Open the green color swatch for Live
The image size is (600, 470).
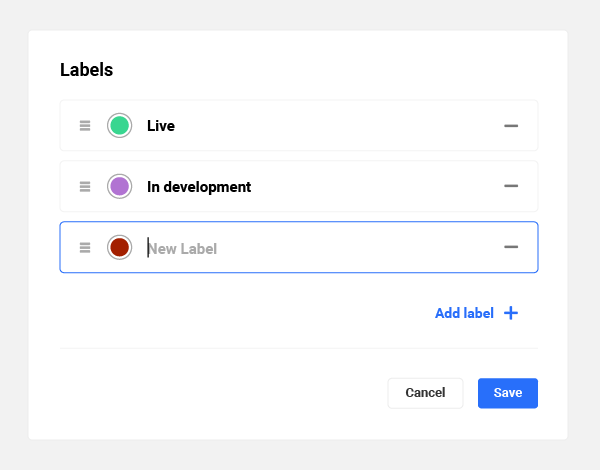tap(120, 126)
